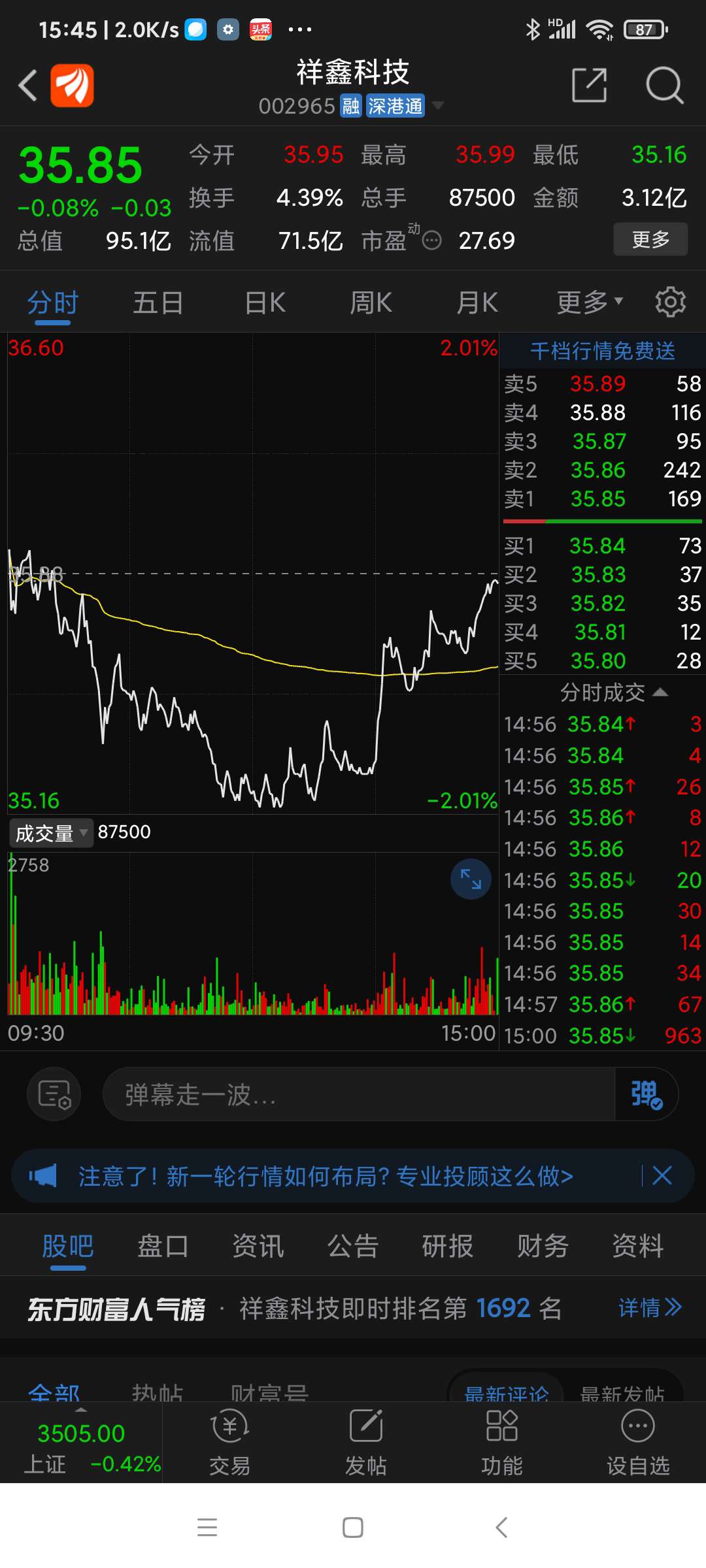Screen dimensions: 706x1568
Task: Expand the chart to fullscreen
Action: (471, 879)
